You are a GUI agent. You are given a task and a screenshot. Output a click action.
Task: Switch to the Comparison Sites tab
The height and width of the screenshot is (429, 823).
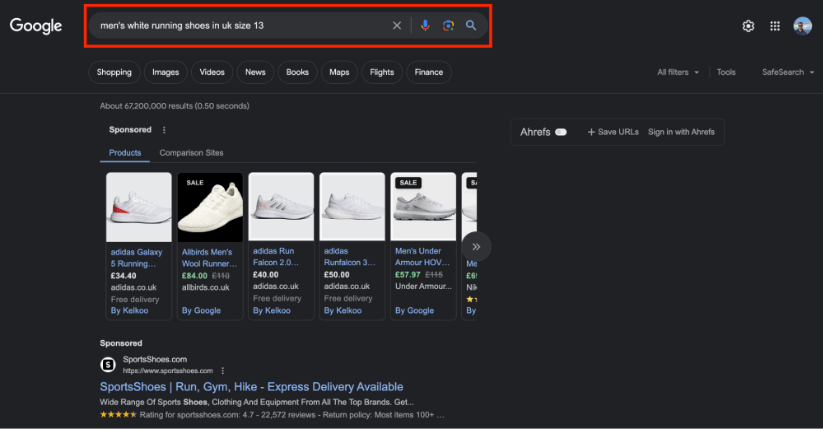[x=191, y=153]
